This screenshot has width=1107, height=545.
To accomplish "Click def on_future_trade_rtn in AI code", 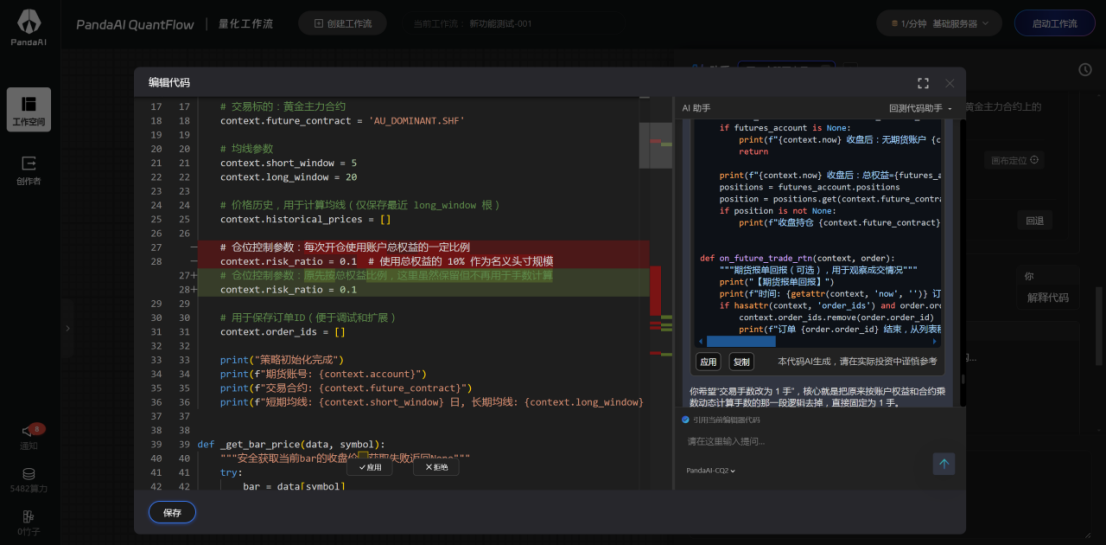I will click(798, 258).
